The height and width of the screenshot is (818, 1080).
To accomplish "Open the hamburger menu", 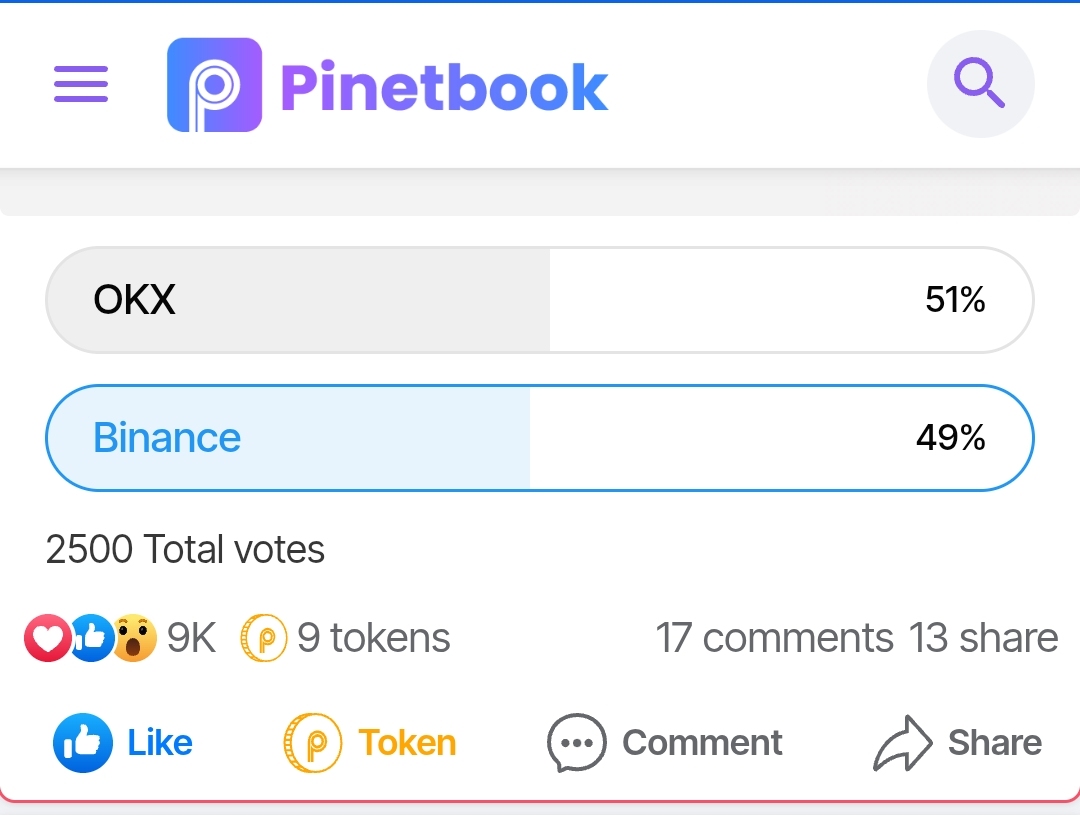I will [81, 84].
